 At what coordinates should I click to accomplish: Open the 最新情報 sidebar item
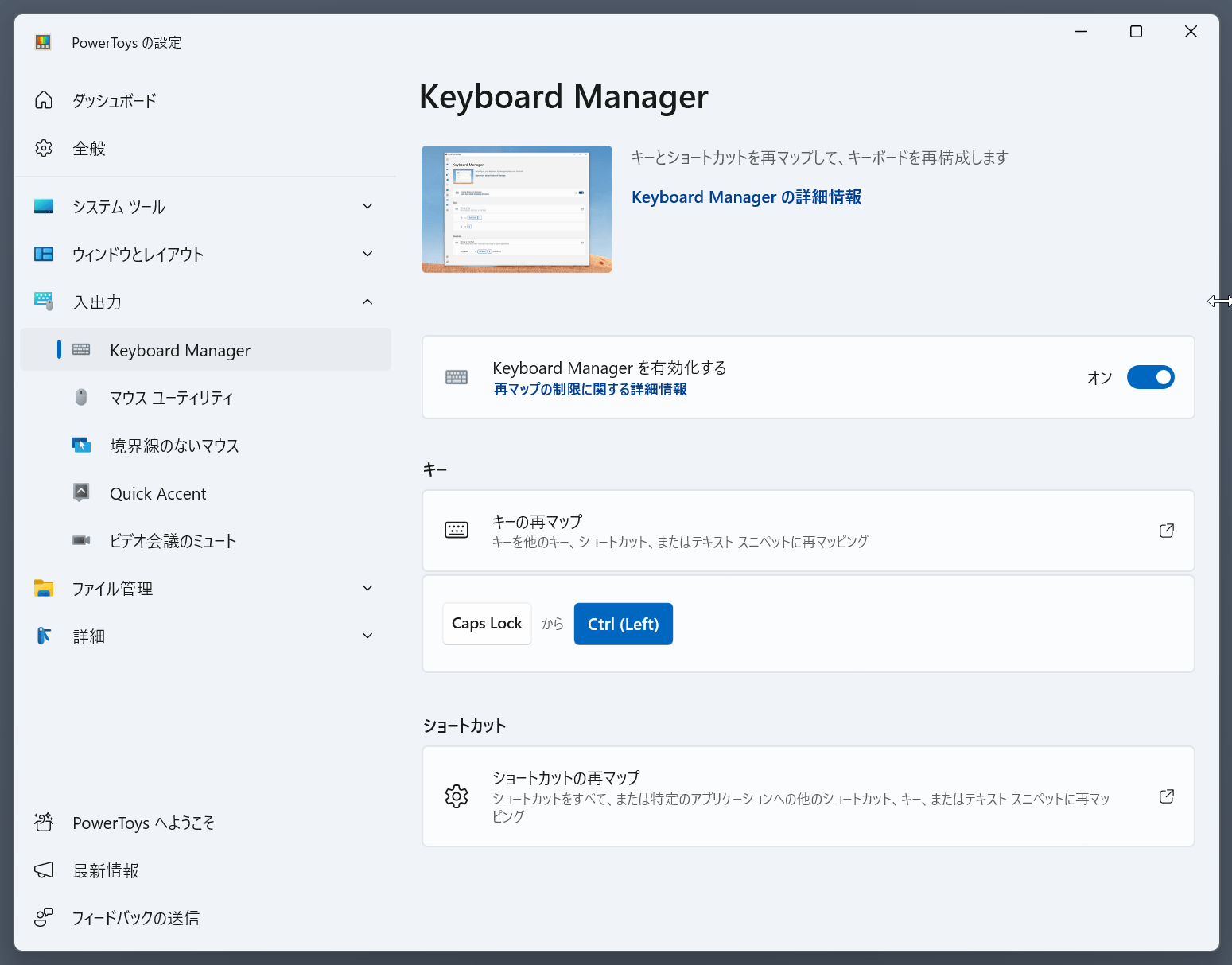coord(106,870)
